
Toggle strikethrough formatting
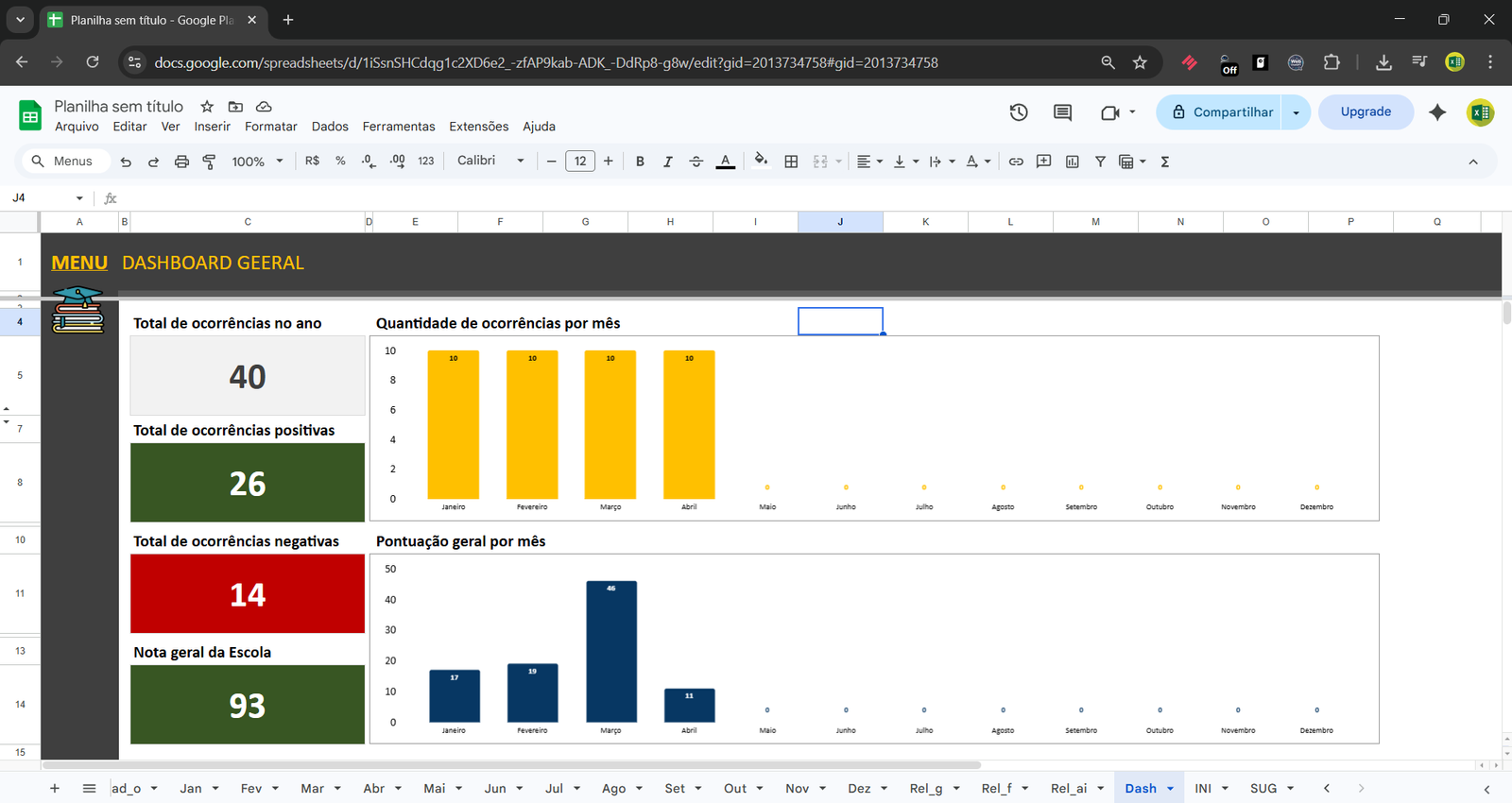tap(696, 162)
